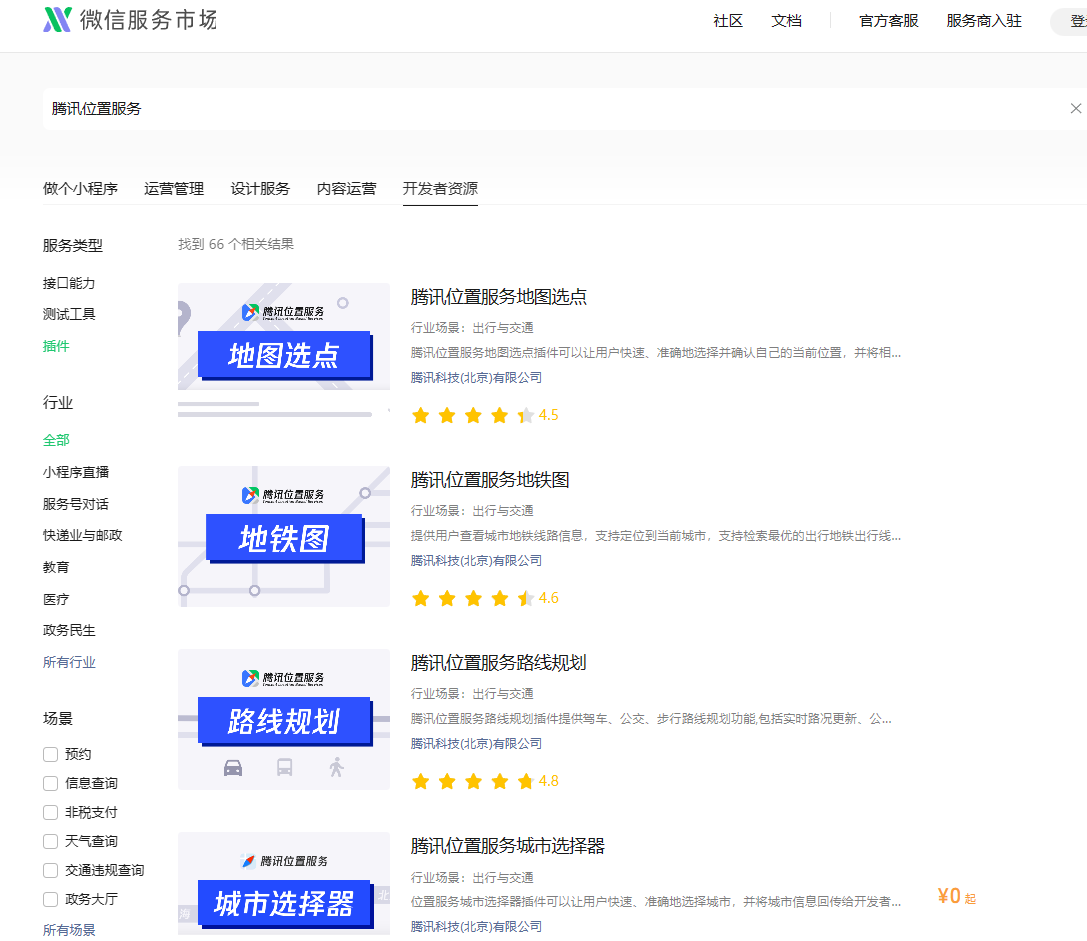Viewport: 1087px width, 941px height.
Task: Click the 地铁图 description starting 提供用户查看城市地铁
Action: [655, 536]
